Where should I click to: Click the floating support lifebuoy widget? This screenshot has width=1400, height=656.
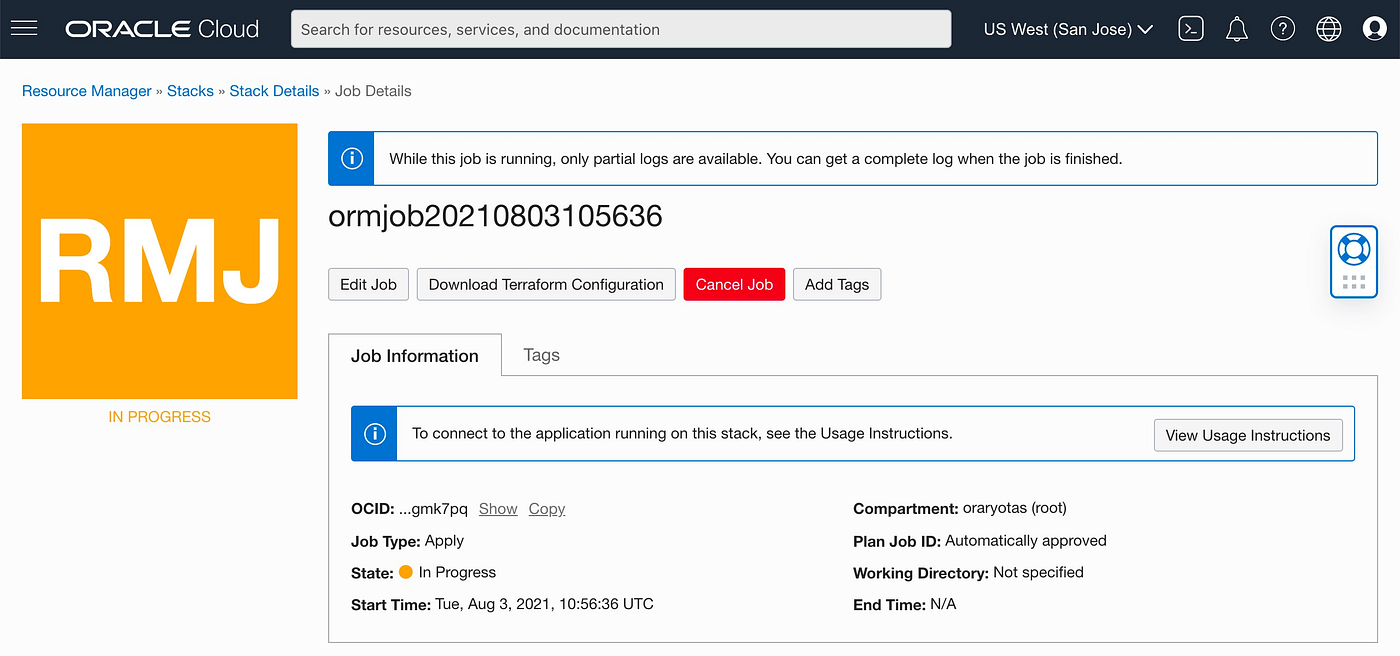1353,250
